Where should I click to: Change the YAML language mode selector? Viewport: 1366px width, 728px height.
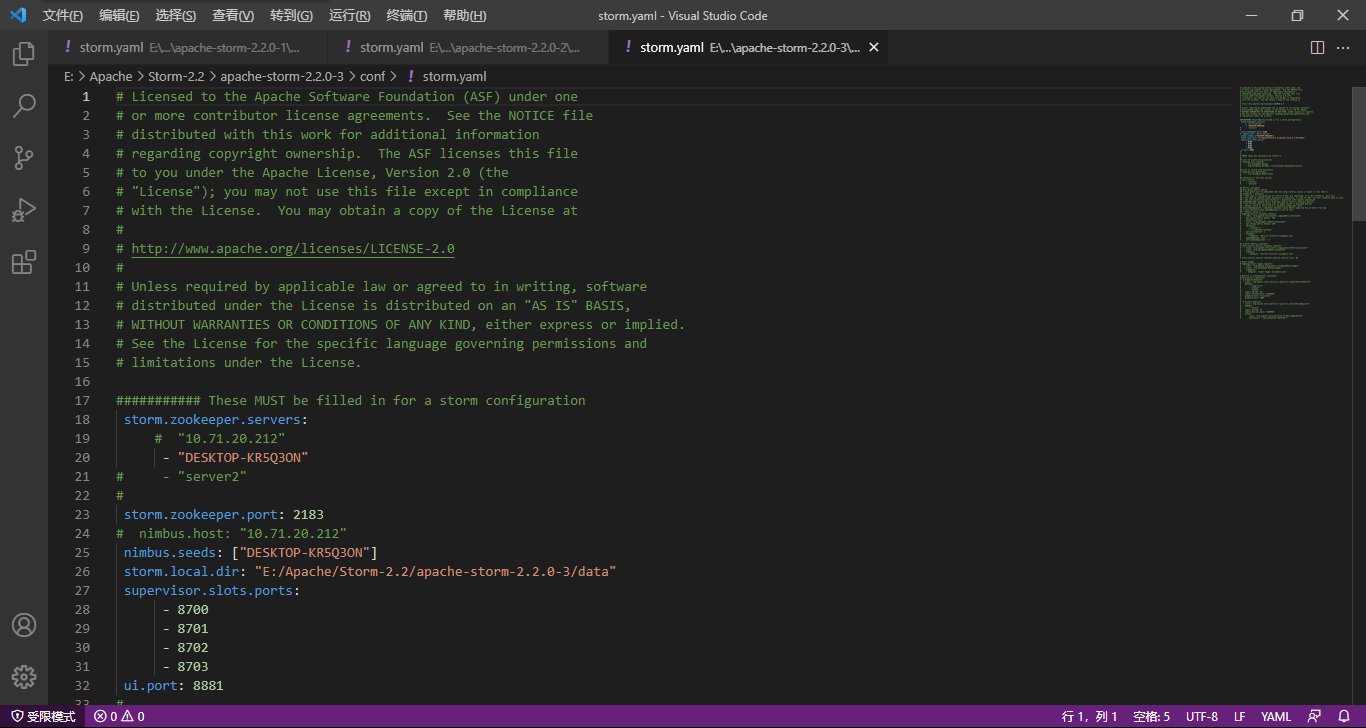[x=1276, y=716]
